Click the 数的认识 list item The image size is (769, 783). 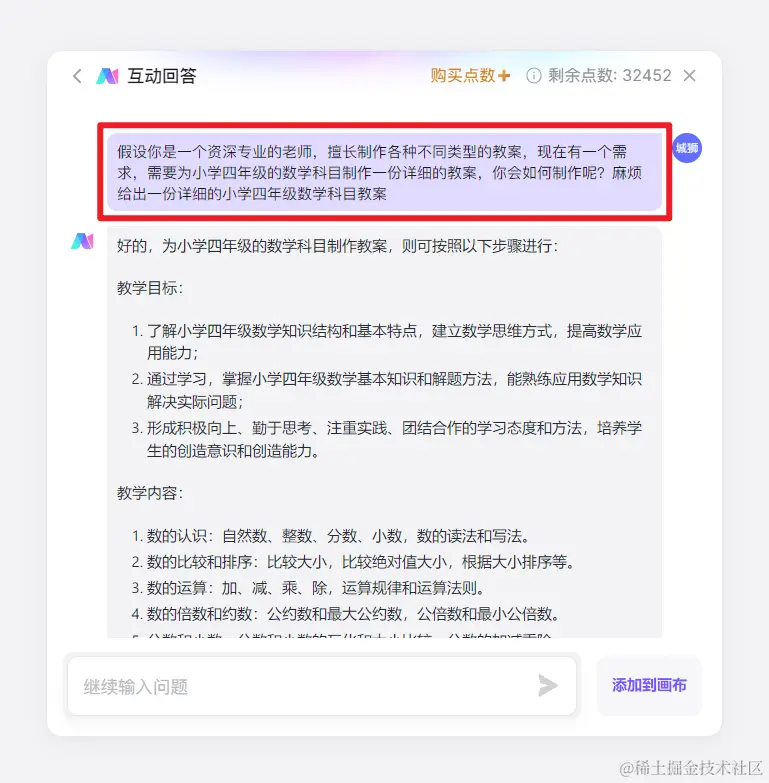(x=330, y=536)
